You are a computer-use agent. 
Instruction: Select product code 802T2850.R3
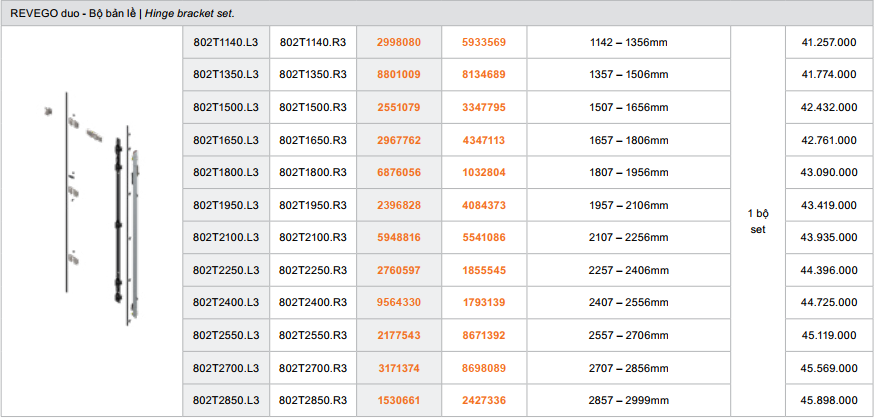click(x=313, y=401)
